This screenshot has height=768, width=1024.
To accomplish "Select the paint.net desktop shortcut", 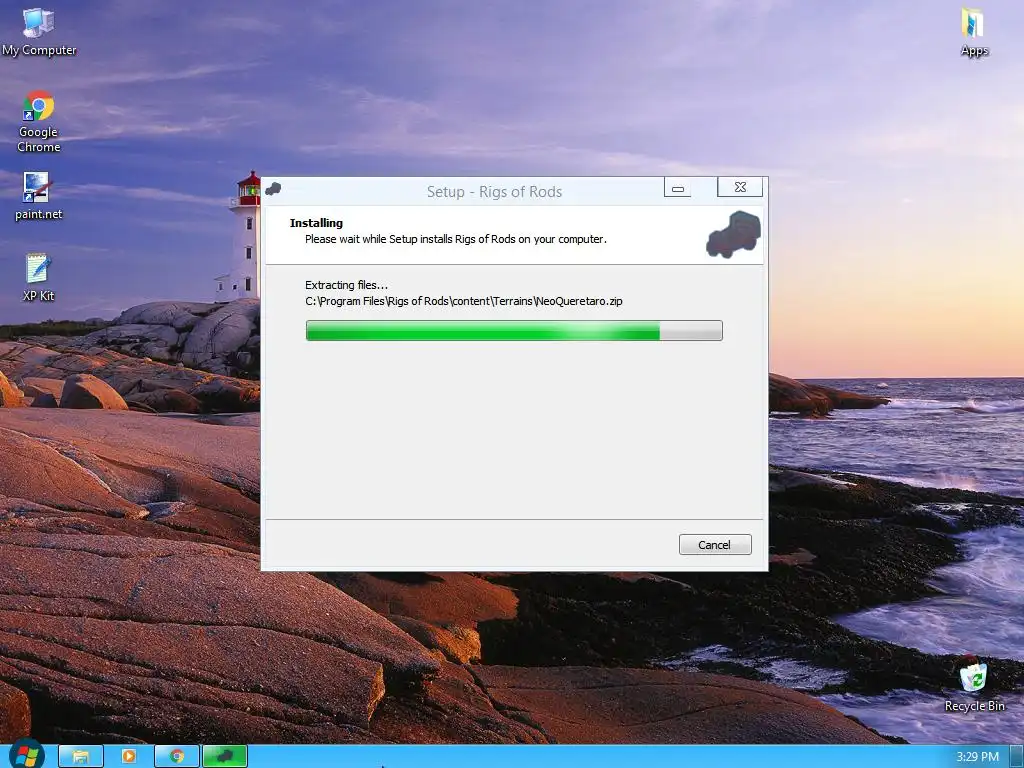I will (x=38, y=196).
